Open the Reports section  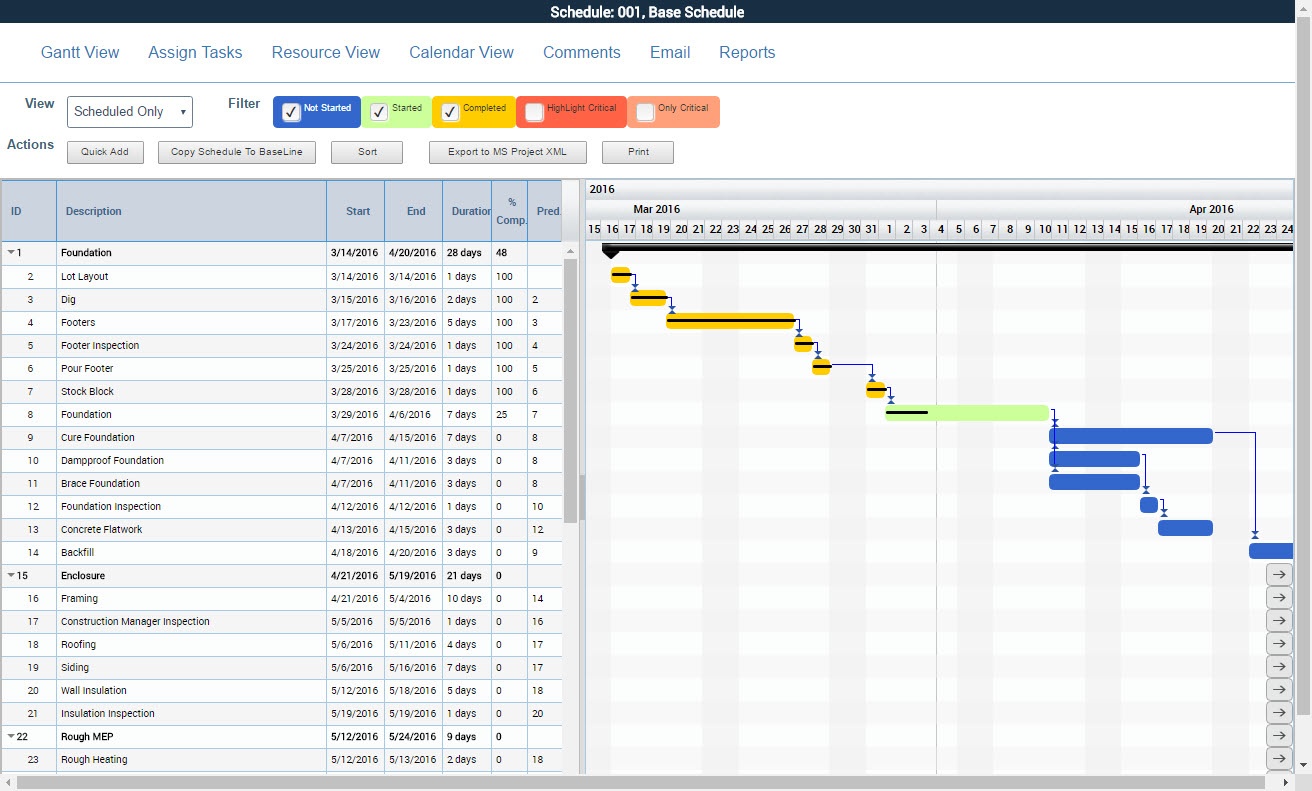point(747,52)
